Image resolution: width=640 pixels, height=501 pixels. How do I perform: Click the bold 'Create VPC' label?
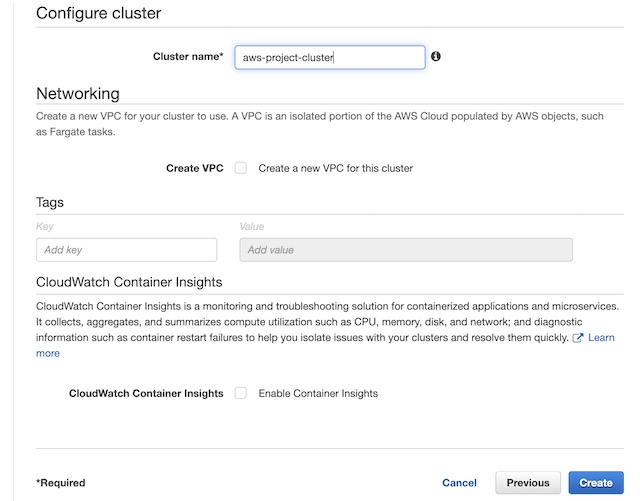[x=194, y=168]
